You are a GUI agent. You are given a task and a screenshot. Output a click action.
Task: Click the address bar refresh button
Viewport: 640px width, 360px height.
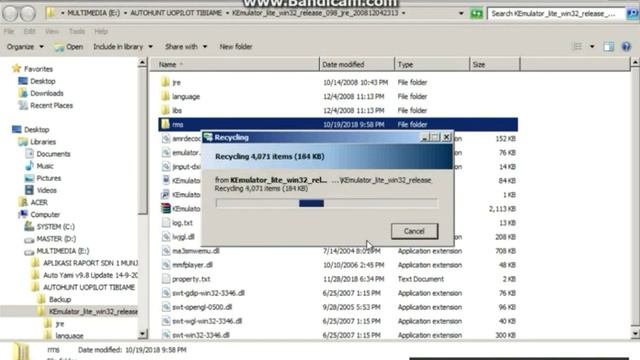click(x=476, y=13)
